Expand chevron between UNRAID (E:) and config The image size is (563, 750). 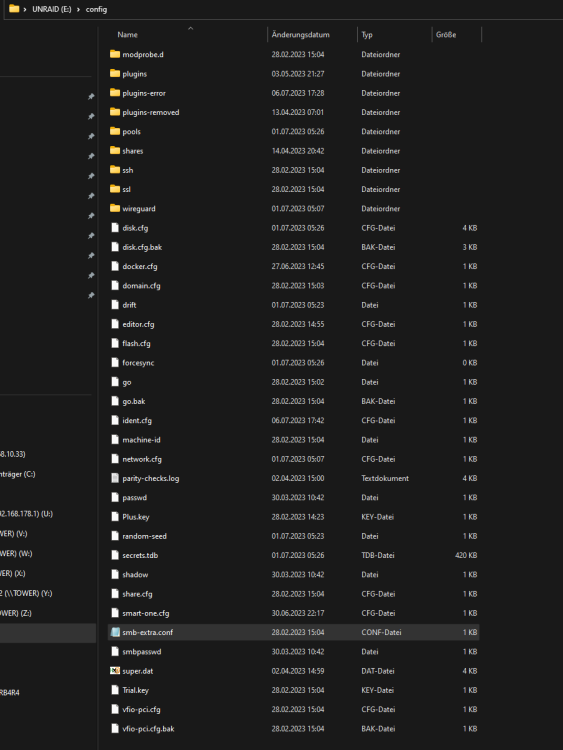(x=78, y=9)
